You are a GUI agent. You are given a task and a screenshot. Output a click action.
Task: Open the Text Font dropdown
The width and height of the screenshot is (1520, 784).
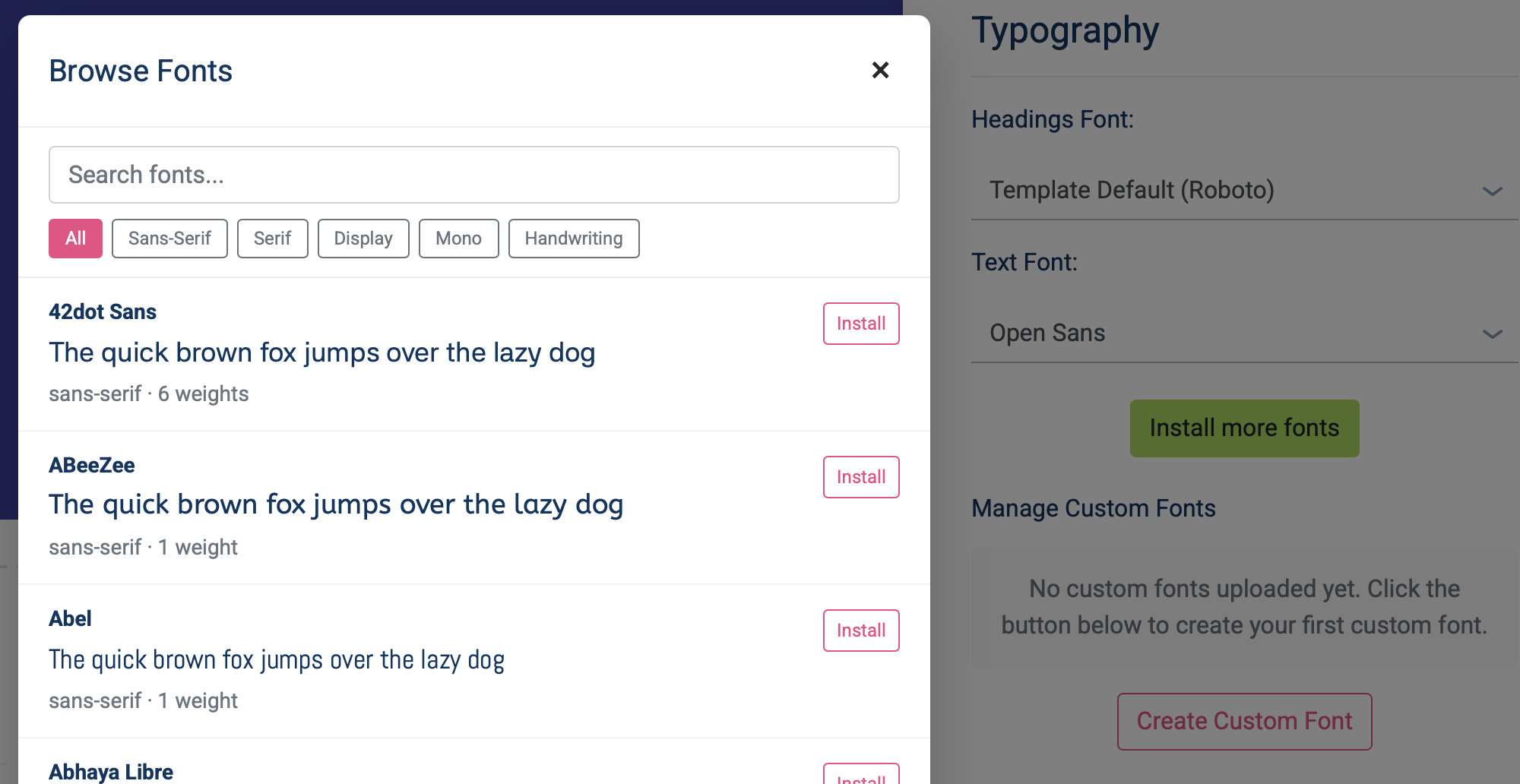1231,333
